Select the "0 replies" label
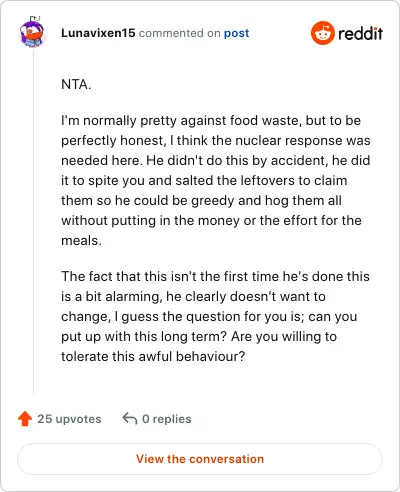Screen dimensions: 400x492 pos(167,419)
